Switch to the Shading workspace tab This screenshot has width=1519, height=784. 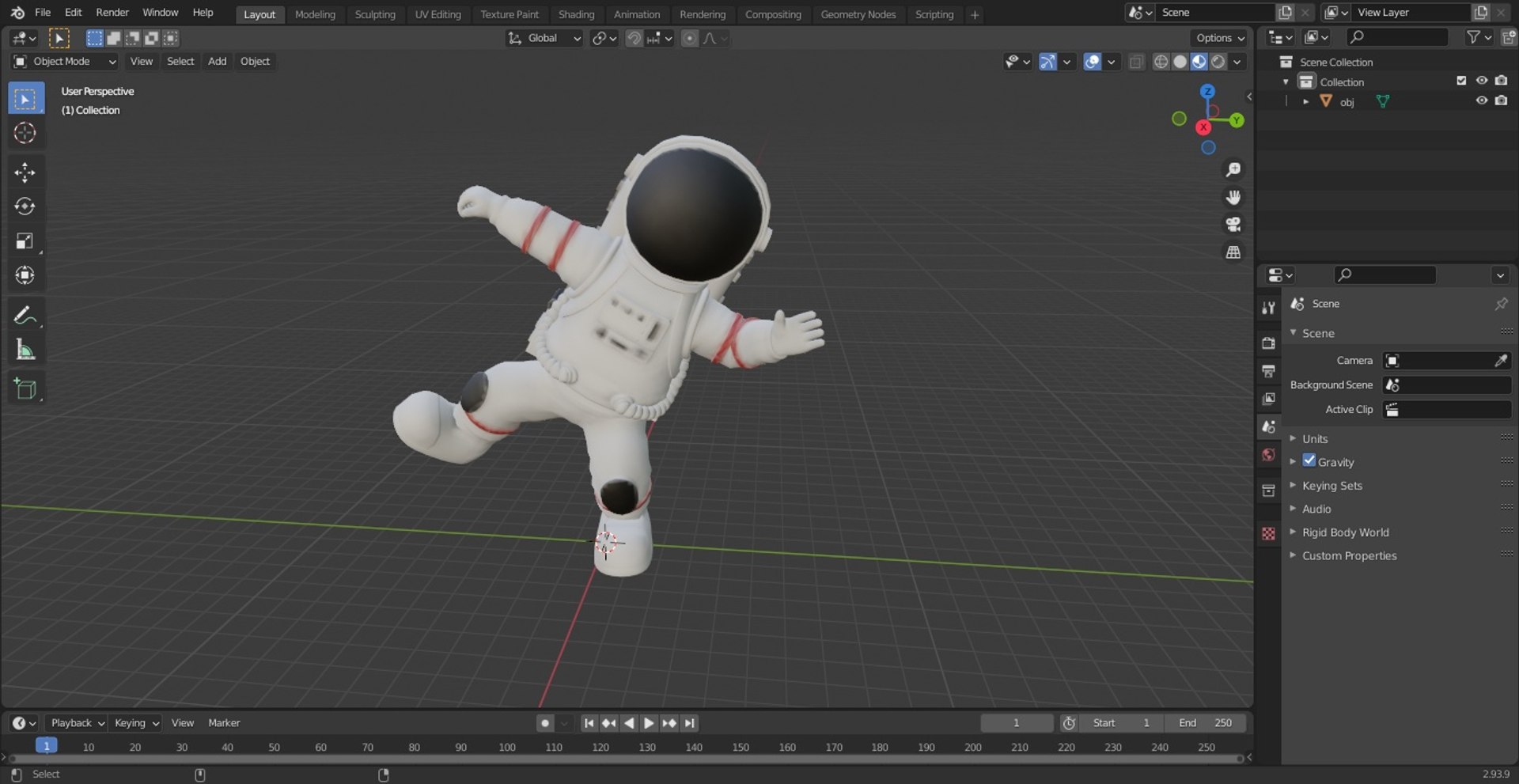(x=576, y=14)
